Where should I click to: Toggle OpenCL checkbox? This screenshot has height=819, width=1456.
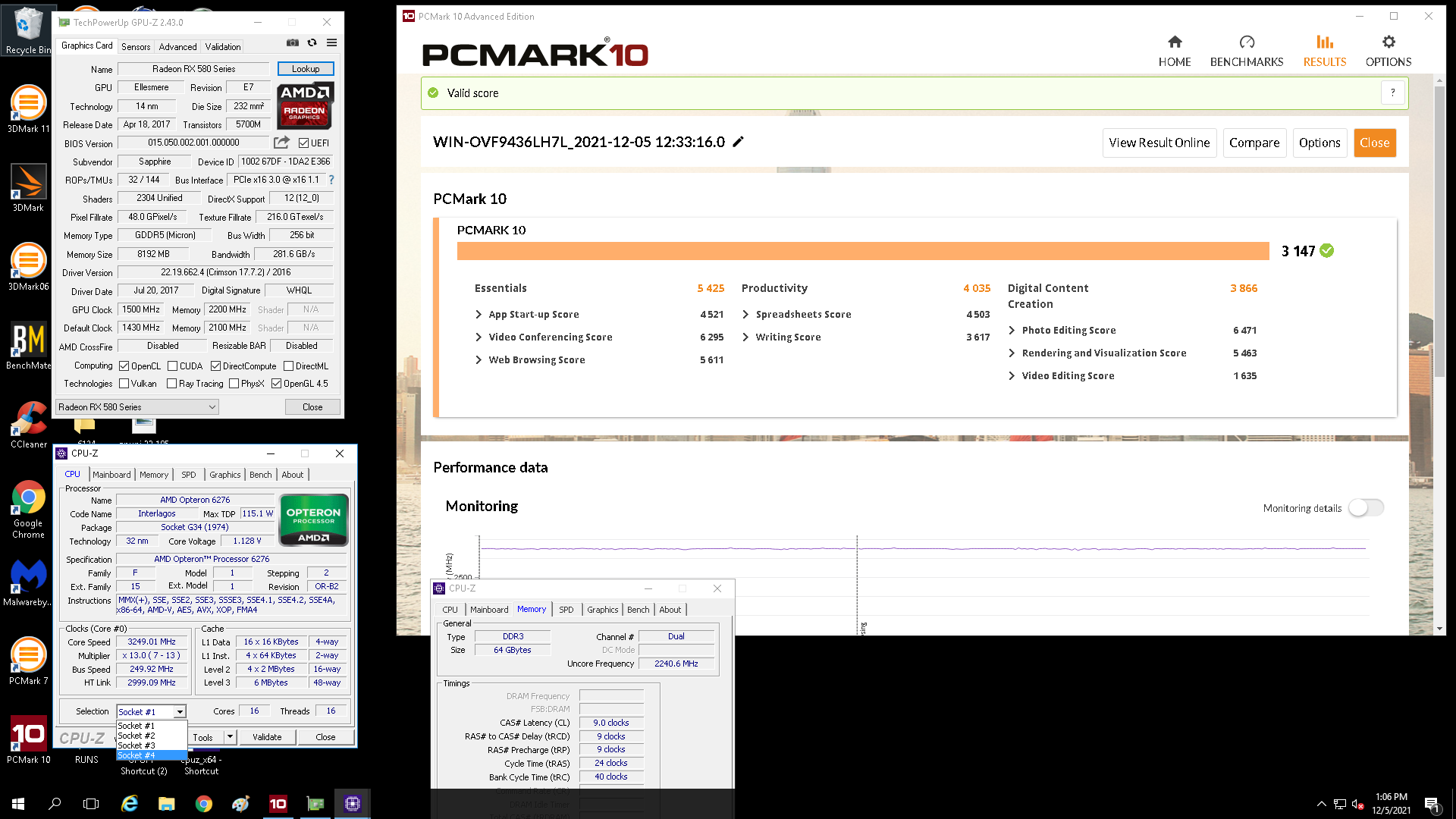124,366
